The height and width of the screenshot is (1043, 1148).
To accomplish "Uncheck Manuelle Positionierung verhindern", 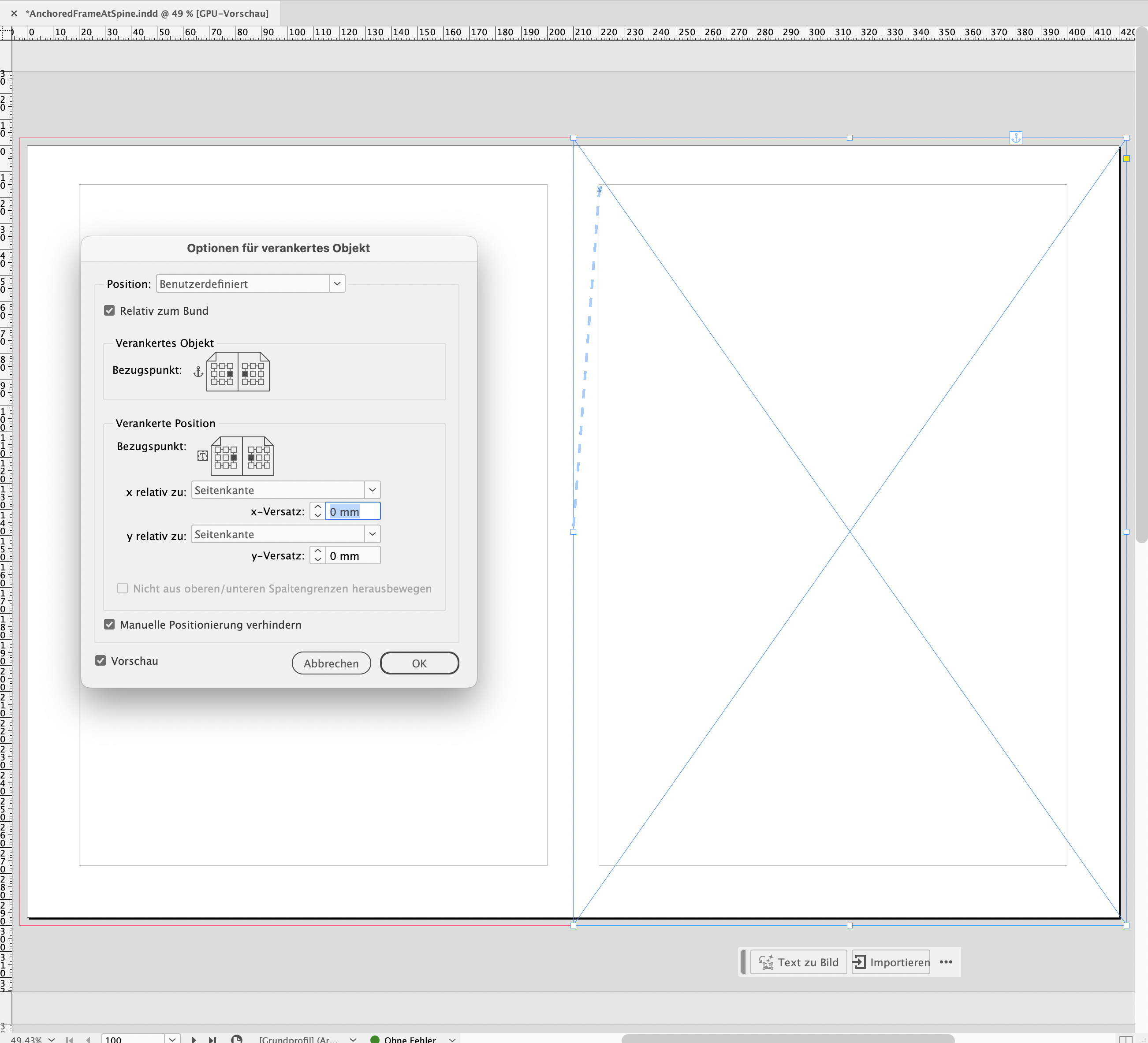I will (x=109, y=624).
